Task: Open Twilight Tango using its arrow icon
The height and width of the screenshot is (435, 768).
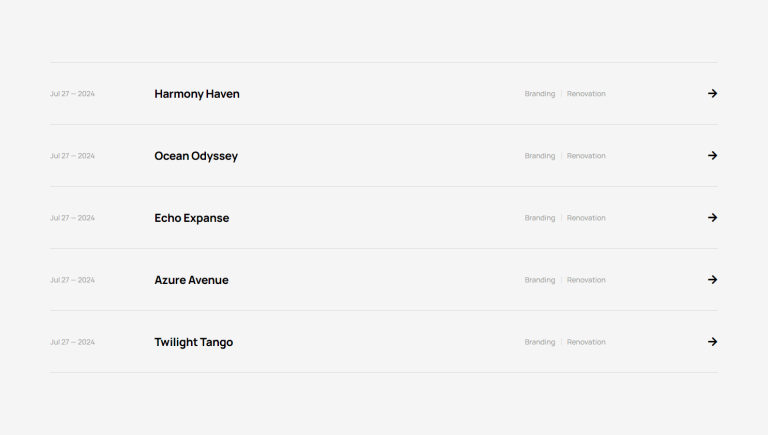Action: click(713, 342)
